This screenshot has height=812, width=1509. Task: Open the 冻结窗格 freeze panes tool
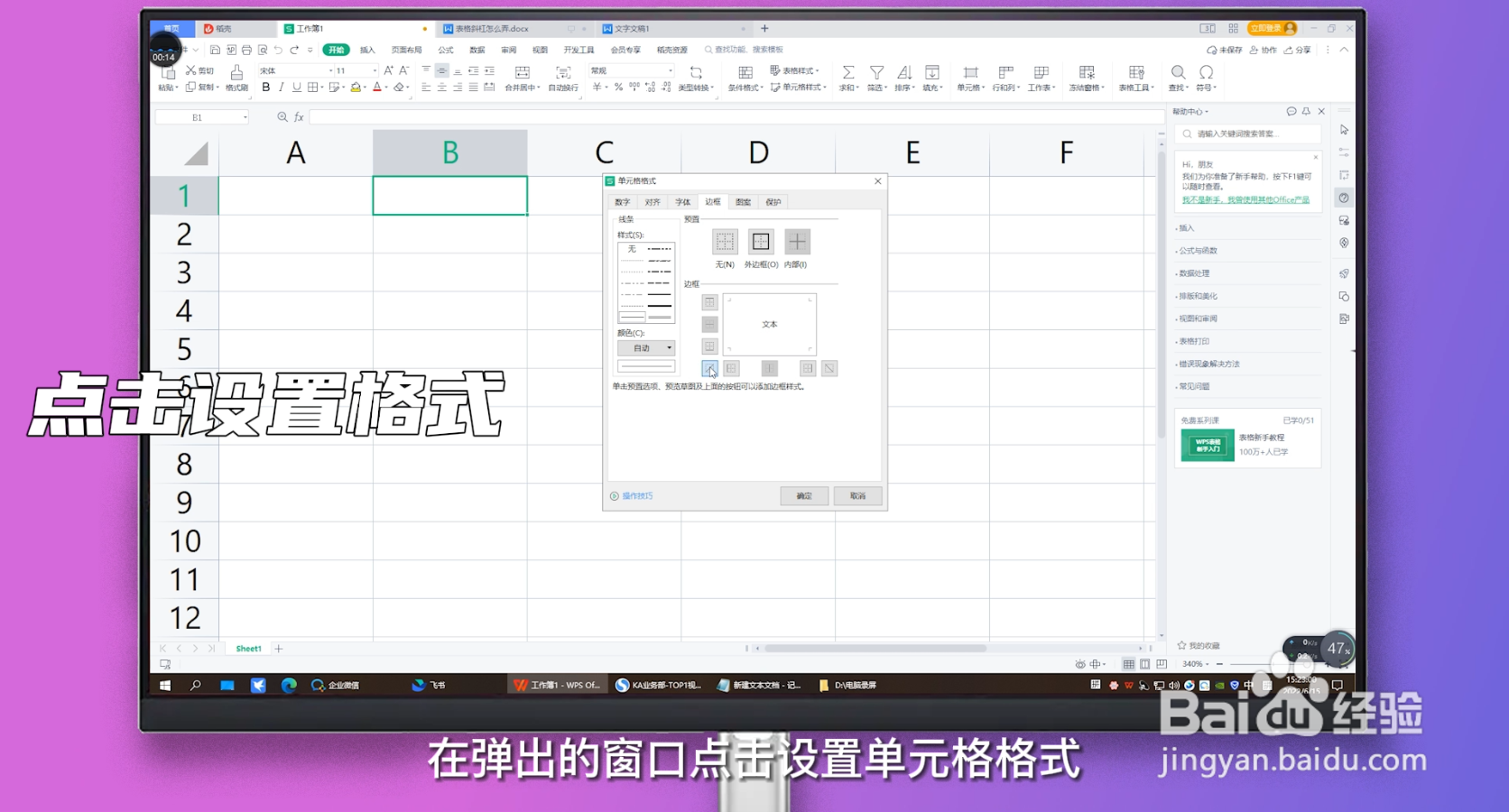point(1087,78)
